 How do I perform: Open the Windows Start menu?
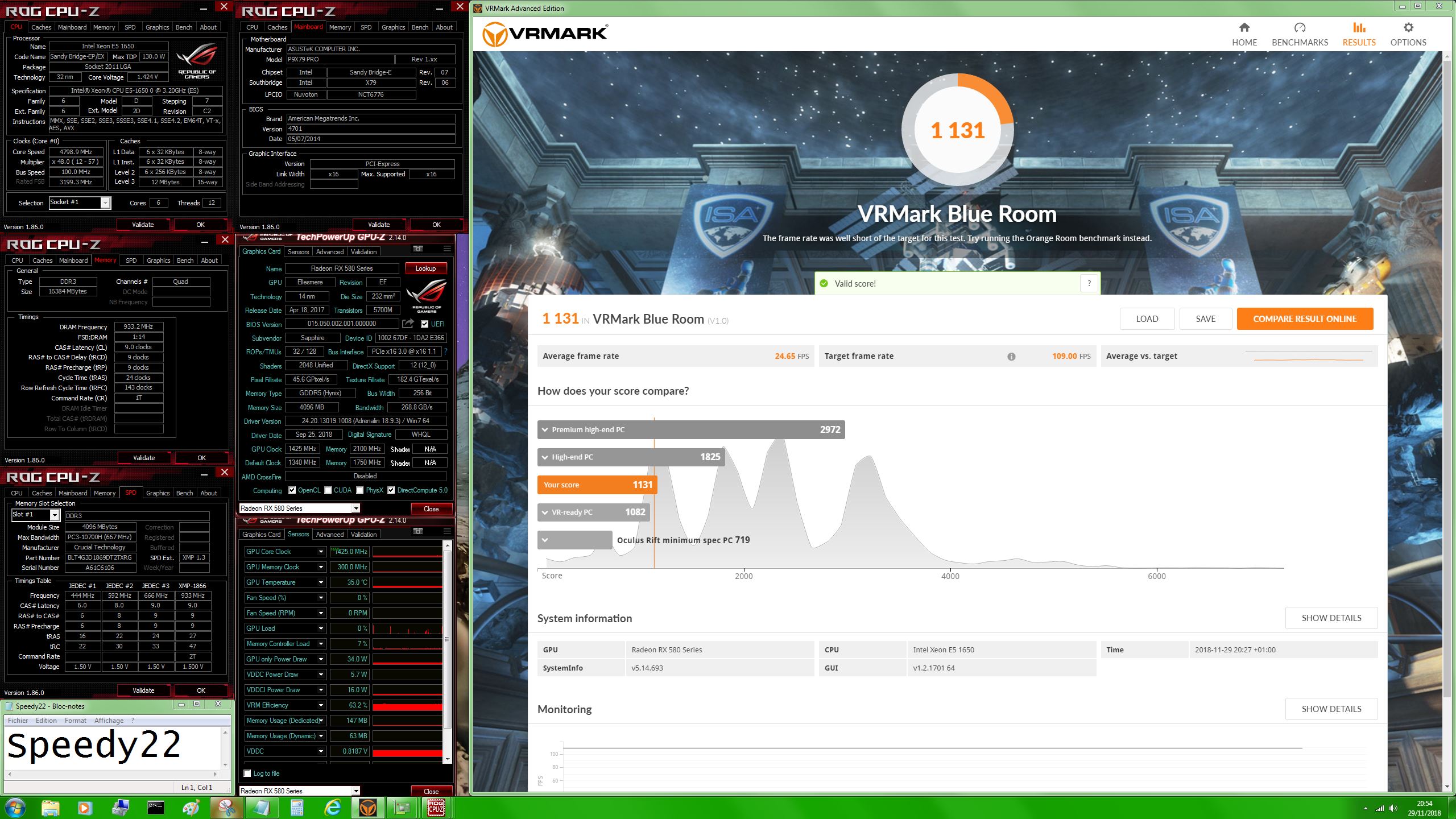coord(15,808)
